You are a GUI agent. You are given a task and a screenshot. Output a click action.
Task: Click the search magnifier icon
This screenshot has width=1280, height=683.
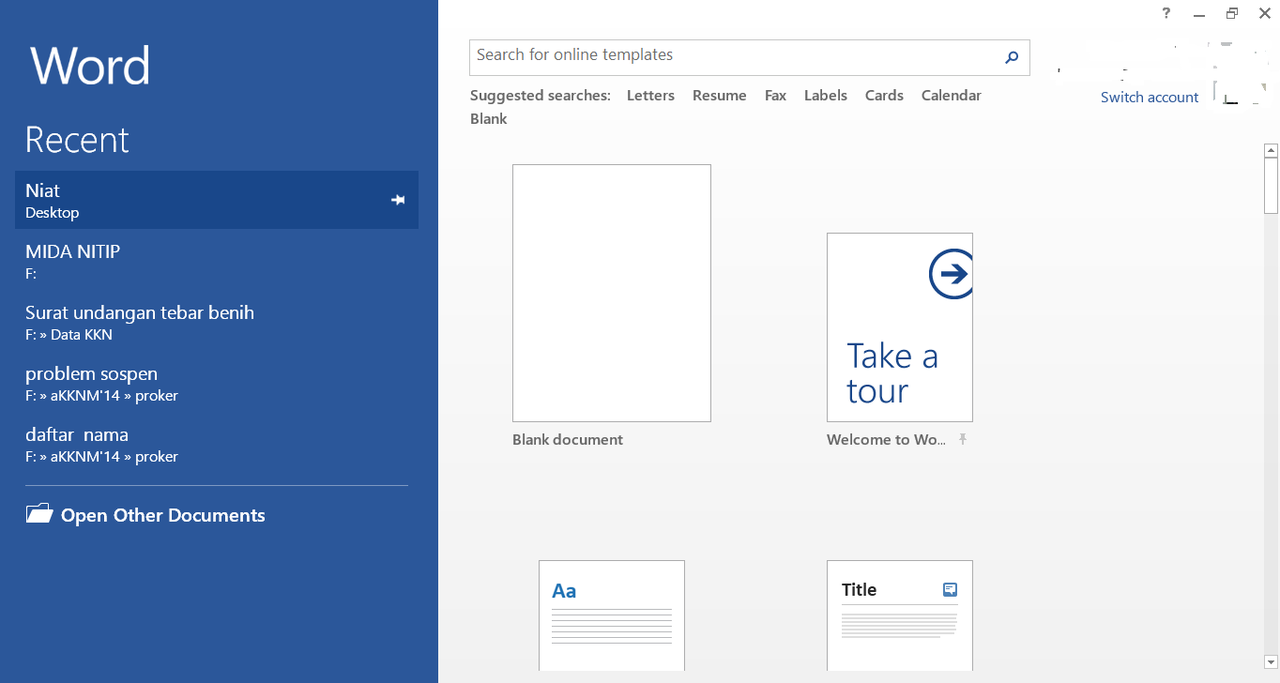[x=1011, y=57]
